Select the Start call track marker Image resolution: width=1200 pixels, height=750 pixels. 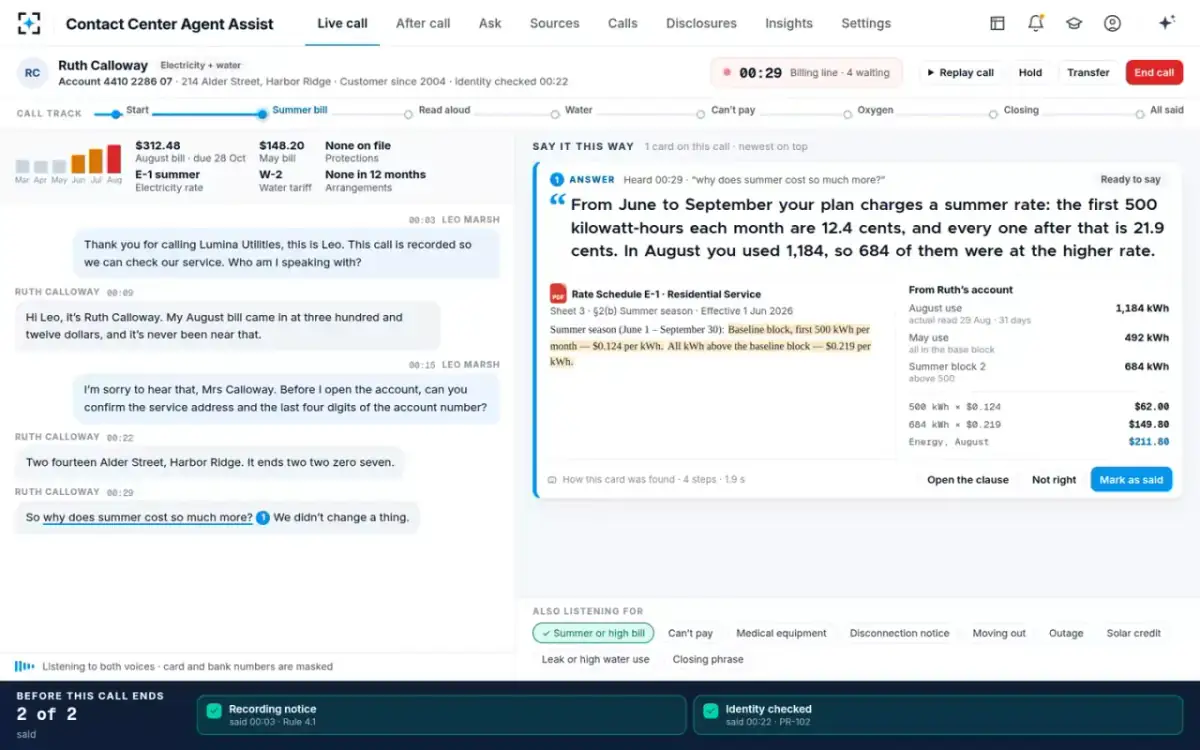(x=116, y=113)
